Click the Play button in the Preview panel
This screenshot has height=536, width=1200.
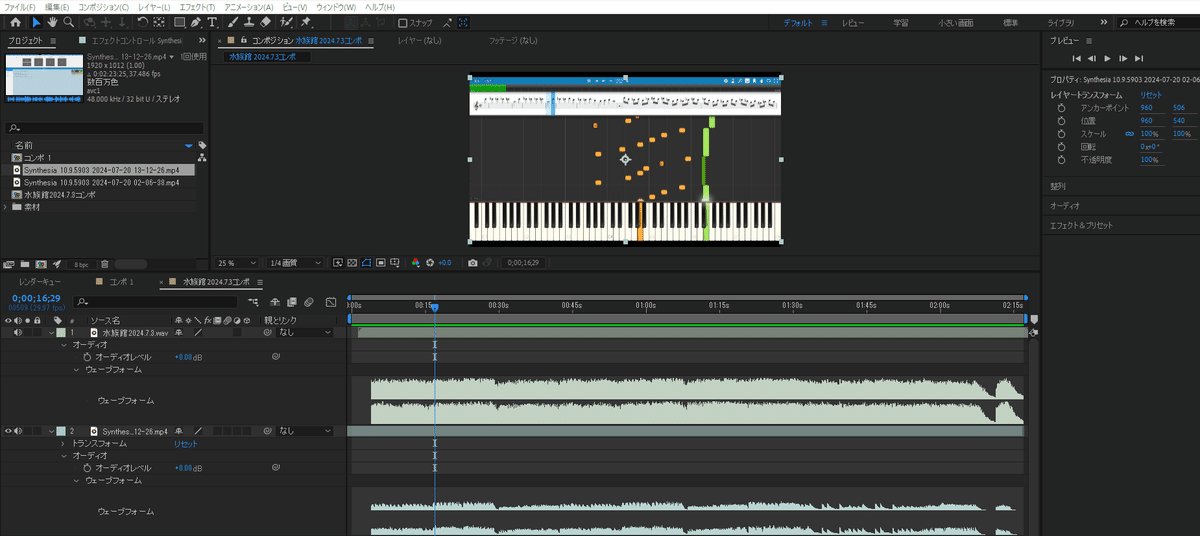pyautogui.click(x=1107, y=59)
